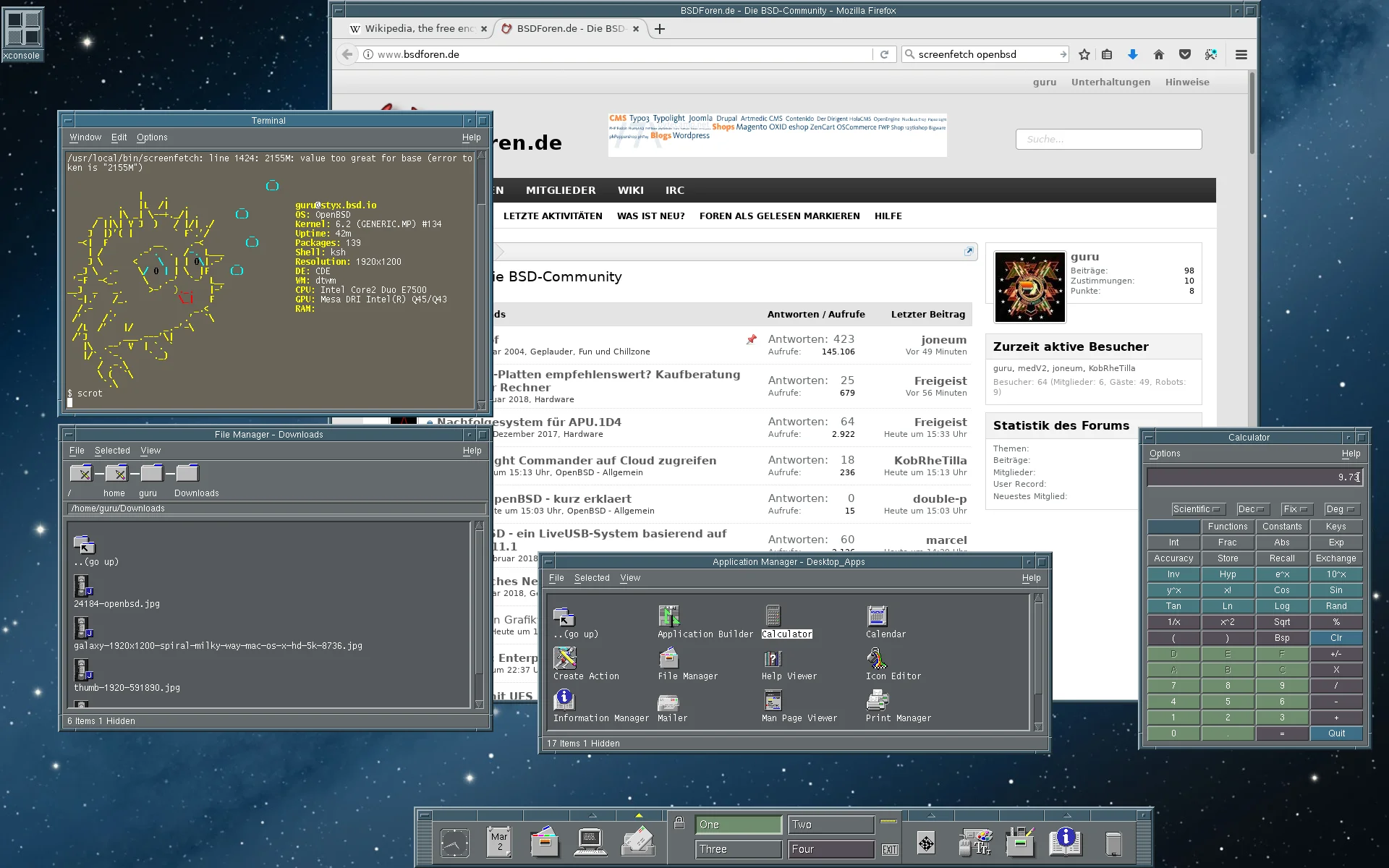Open the Help Manager book icon
The height and width of the screenshot is (868, 1389).
[x=1065, y=843]
